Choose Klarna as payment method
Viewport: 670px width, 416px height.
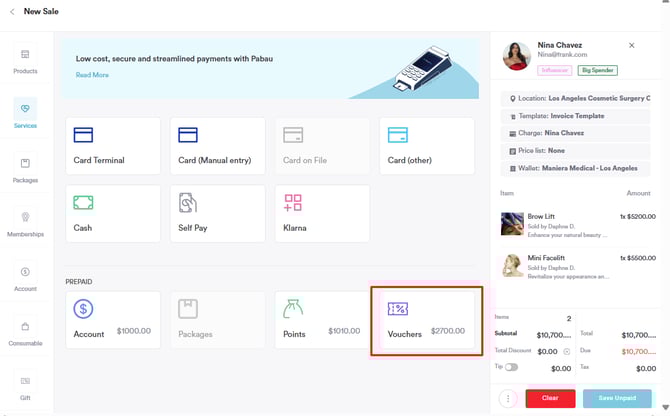pyautogui.click(x=321, y=213)
